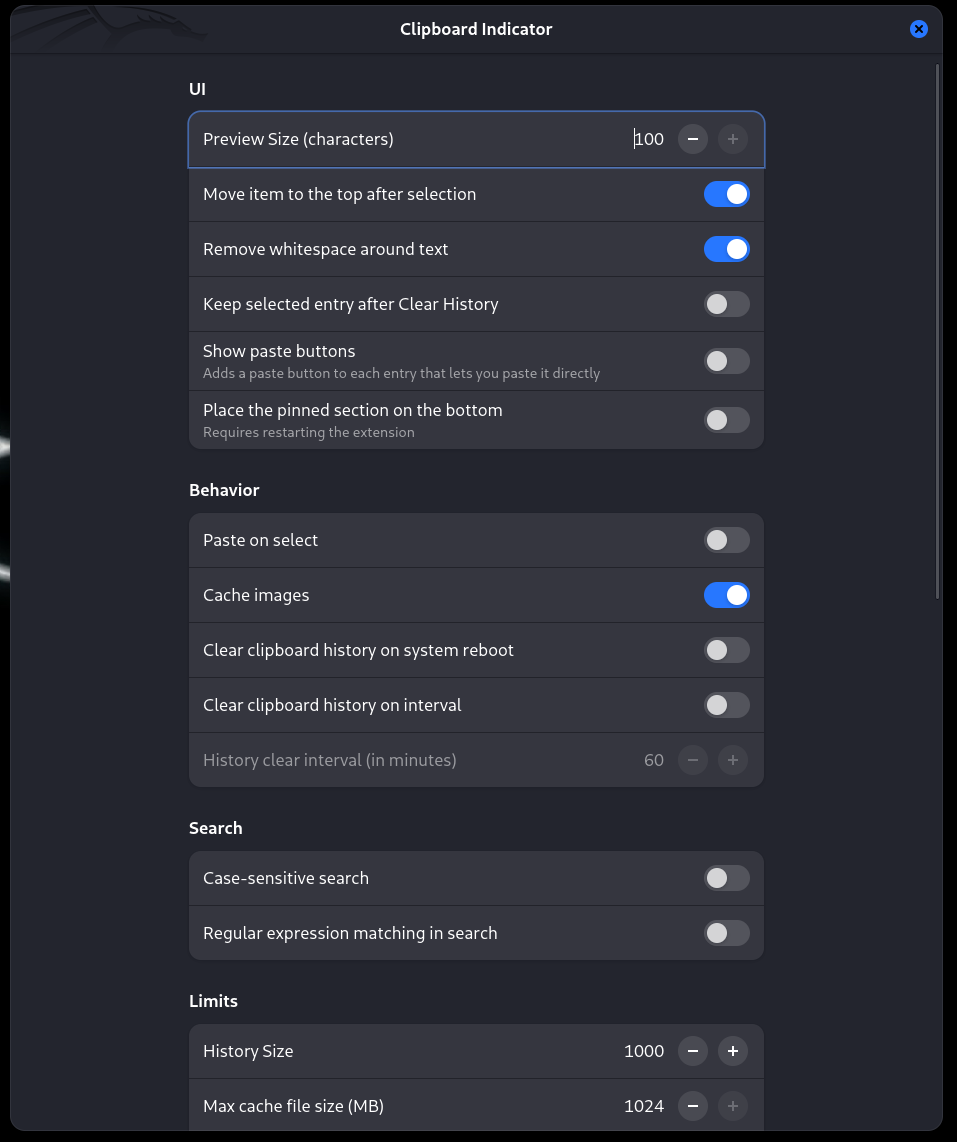Turn off Remove whitespace around text
Viewport: 957px width, 1142px height.
coord(726,249)
